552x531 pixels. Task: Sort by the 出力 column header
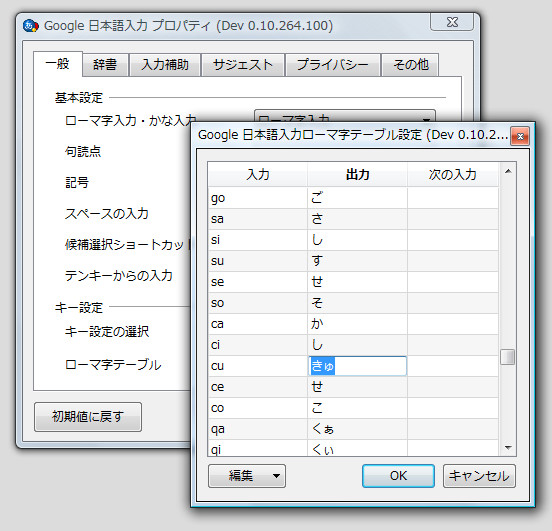pyautogui.click(x=357, y=174)
